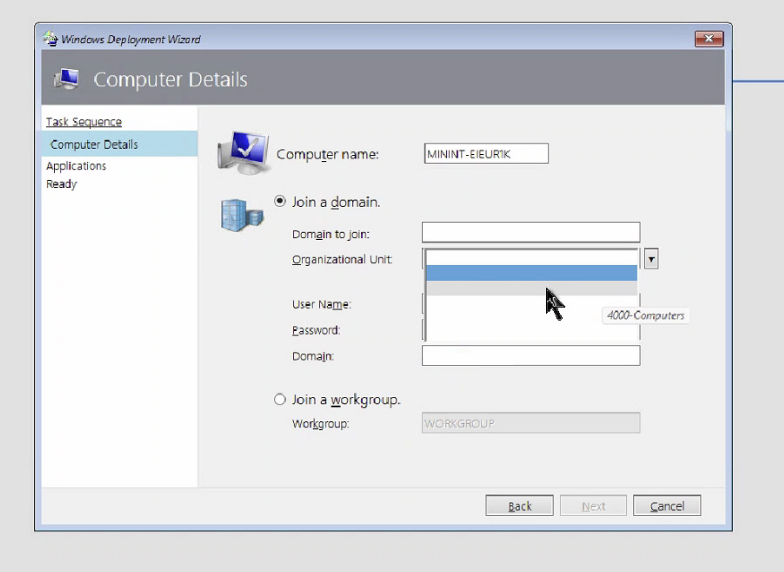
Task: Click the Domain to join label
Action: (x=330, y=234)
